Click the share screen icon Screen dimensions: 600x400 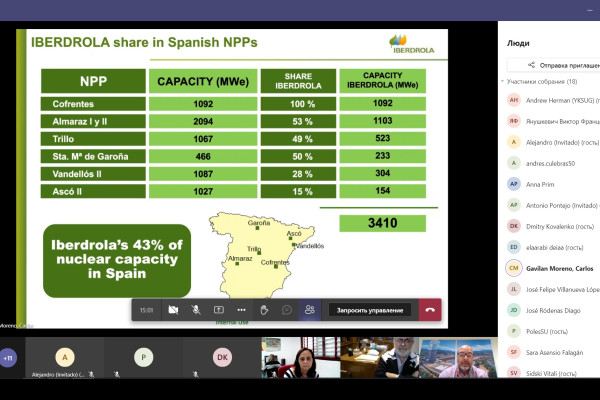tap(218, 310)
